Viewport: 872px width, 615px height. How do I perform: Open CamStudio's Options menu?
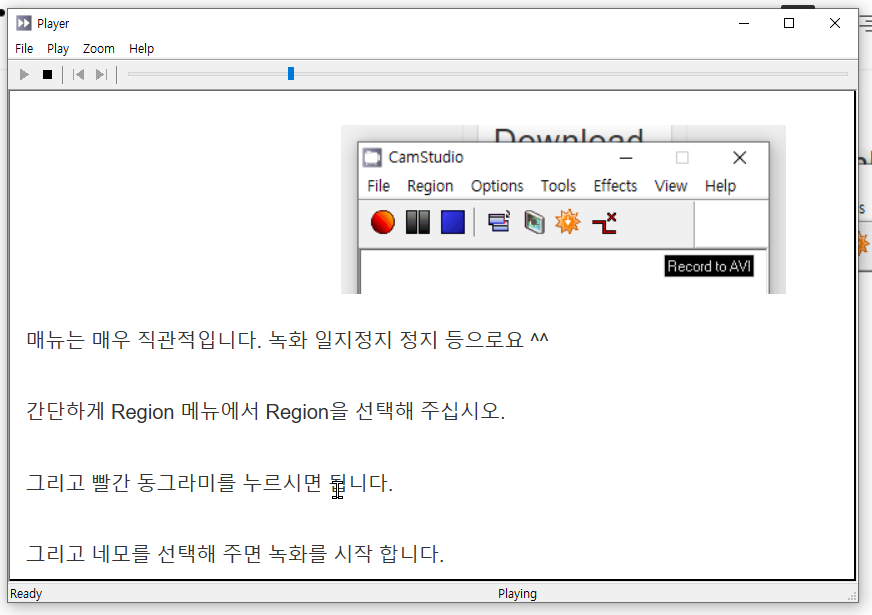pyautogui.click(x=497, y=186)
